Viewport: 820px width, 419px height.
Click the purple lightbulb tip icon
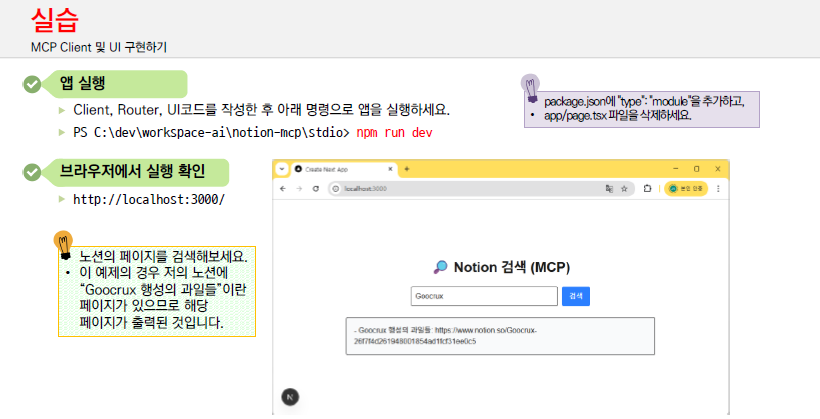tap(531, 88)
